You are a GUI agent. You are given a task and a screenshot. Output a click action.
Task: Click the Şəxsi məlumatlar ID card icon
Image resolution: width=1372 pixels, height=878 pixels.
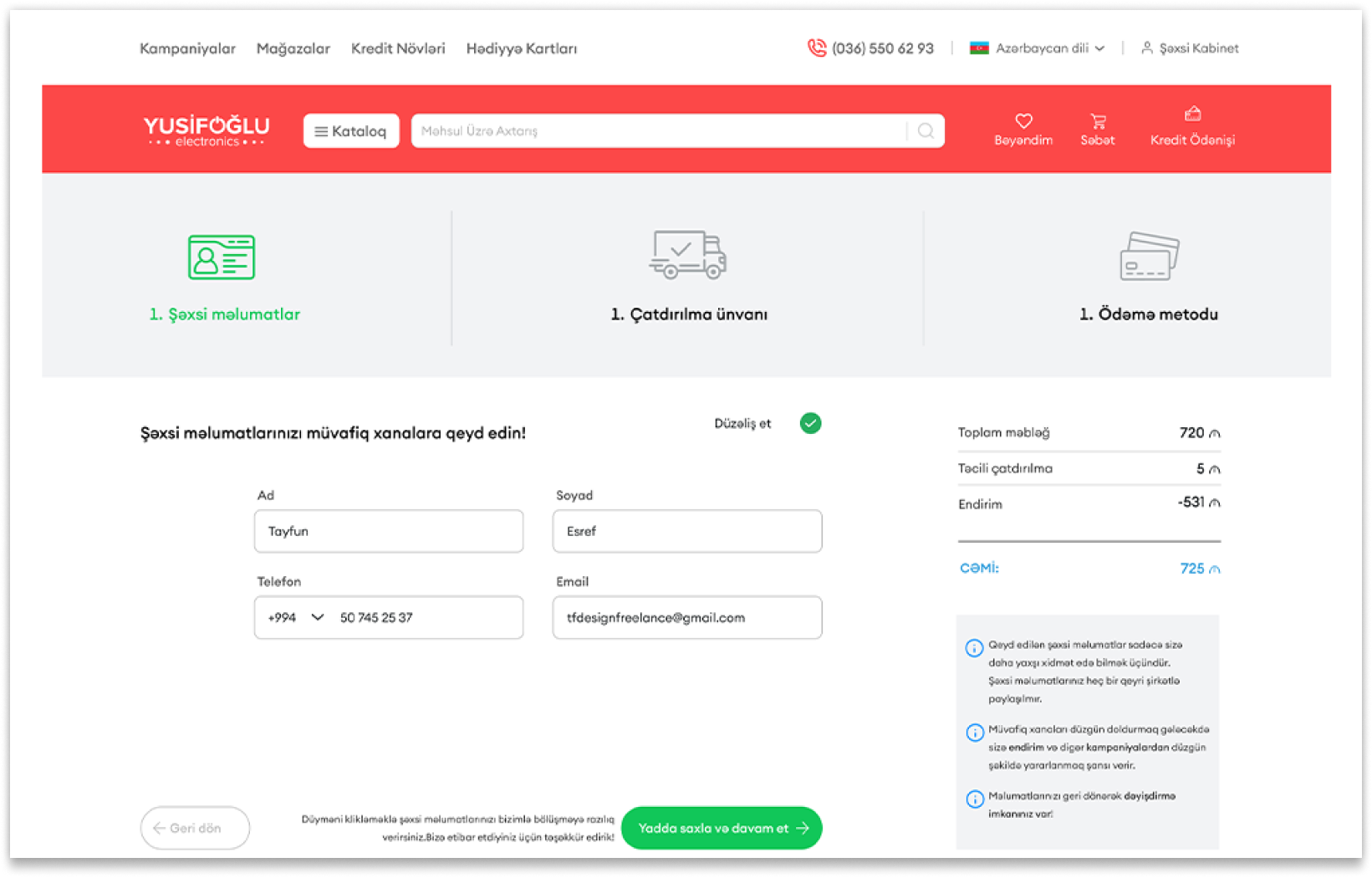(222, 257)
